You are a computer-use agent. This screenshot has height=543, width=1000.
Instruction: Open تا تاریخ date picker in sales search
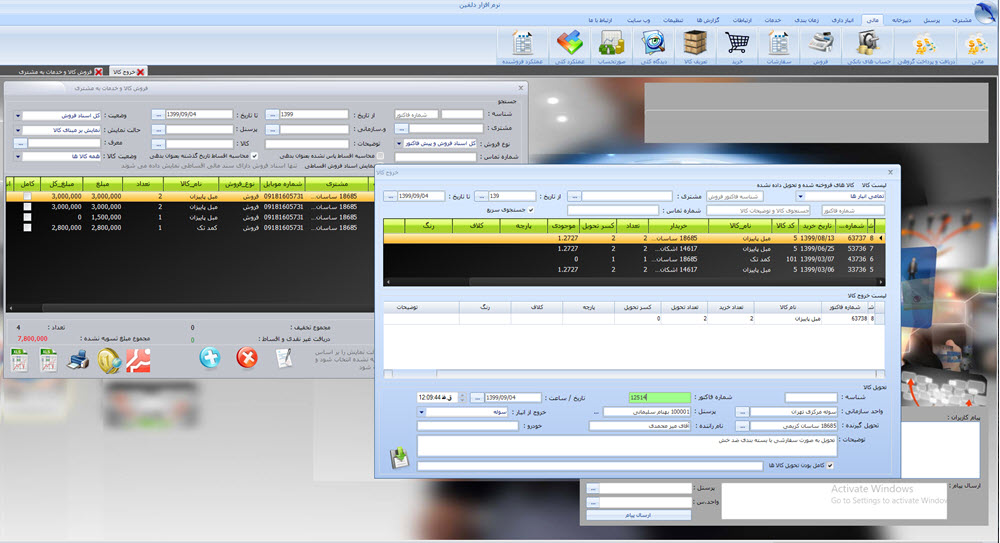pyautogui.click(x=158, y=115)
